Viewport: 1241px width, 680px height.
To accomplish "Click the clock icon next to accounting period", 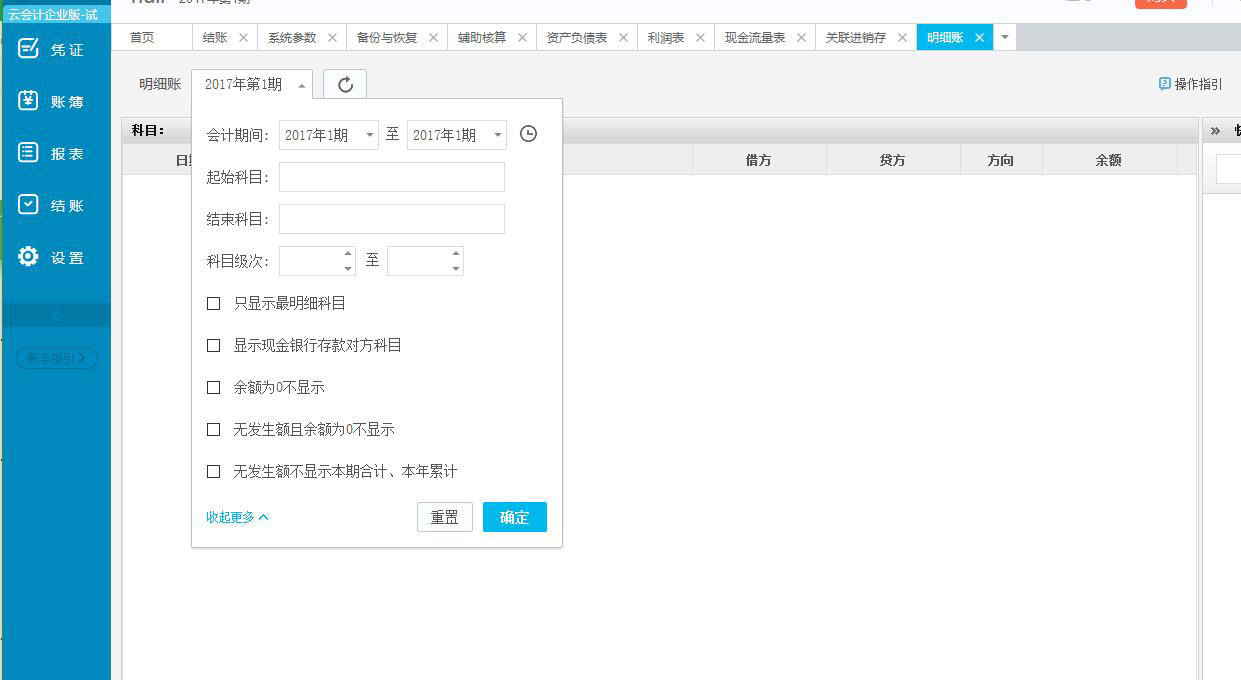I will tap(529, 134).
